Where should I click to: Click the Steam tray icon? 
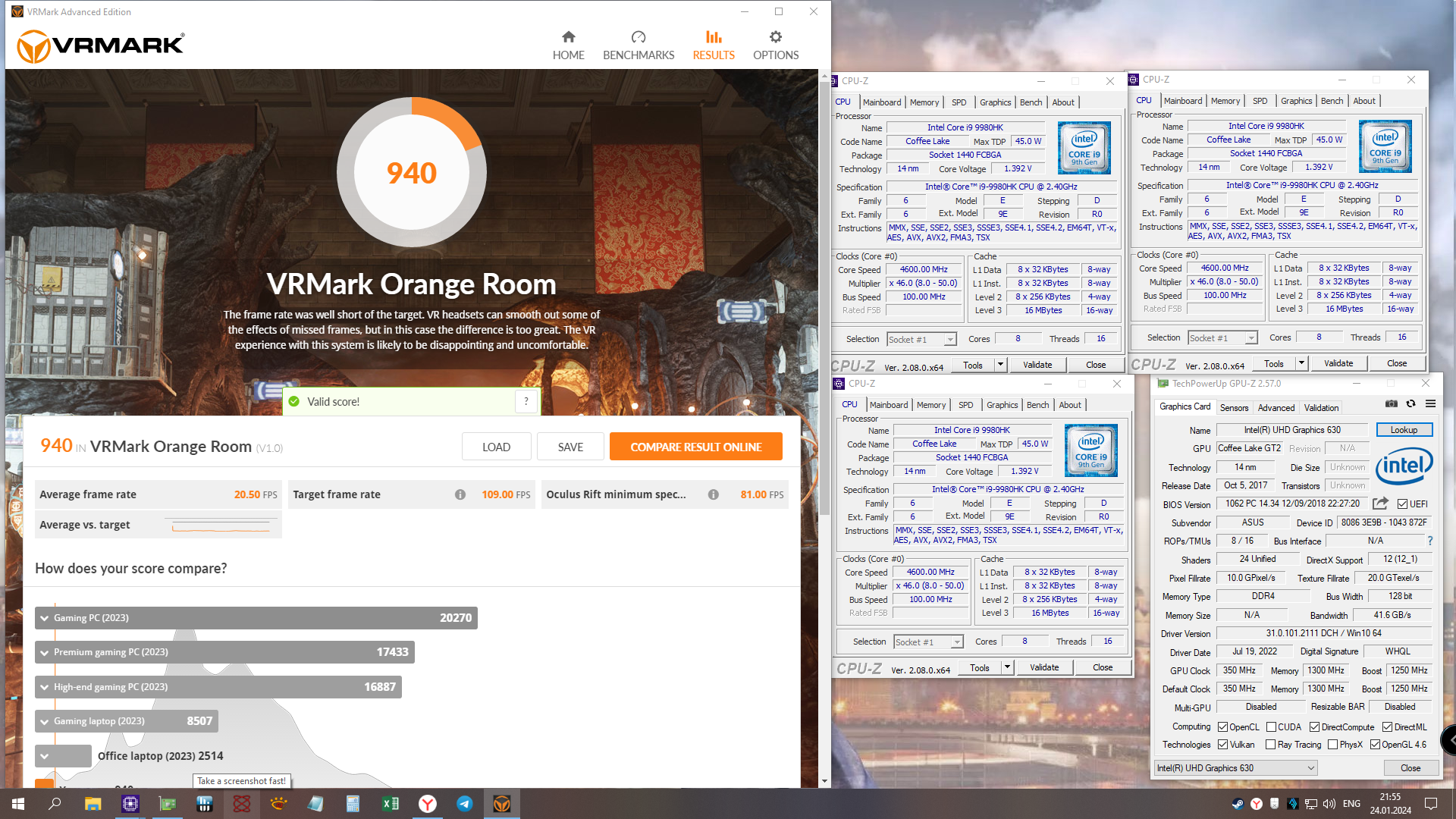tap(1238, 804)
